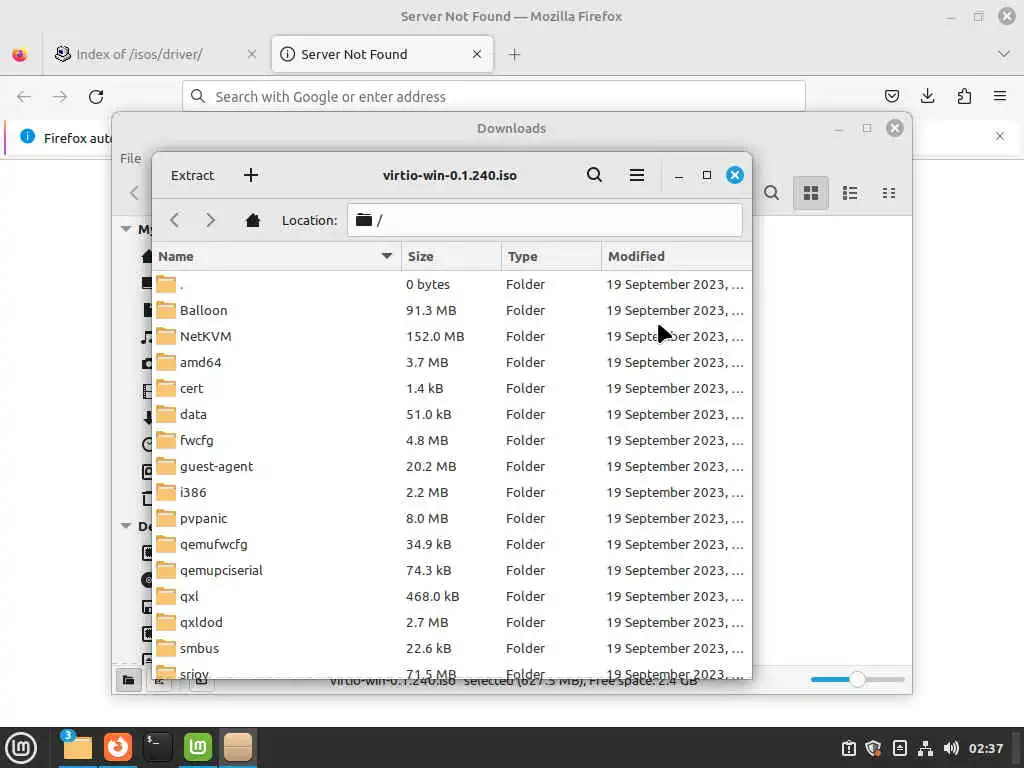The image size is (1024, 768).
Task: Click the Firefox forward arrow
Action: (60, 97)
